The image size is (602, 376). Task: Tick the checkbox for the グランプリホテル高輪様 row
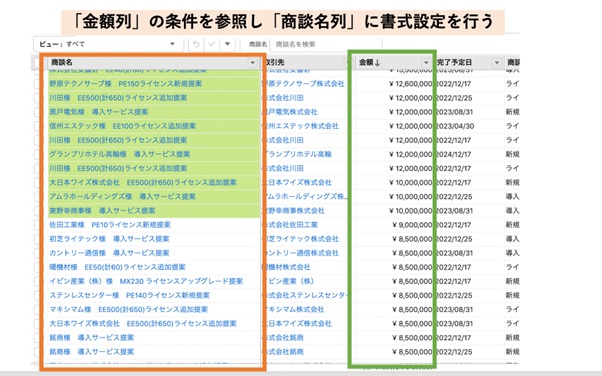click(x=37, y=154)
